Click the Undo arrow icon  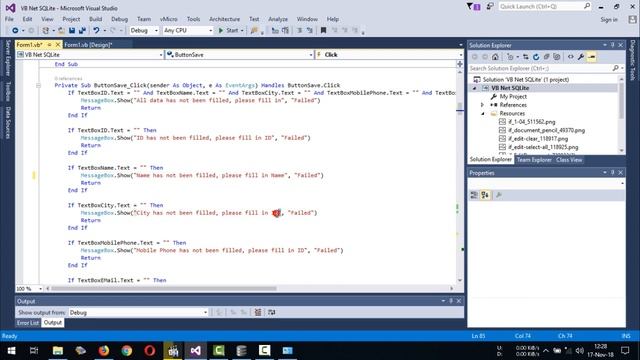96,30
